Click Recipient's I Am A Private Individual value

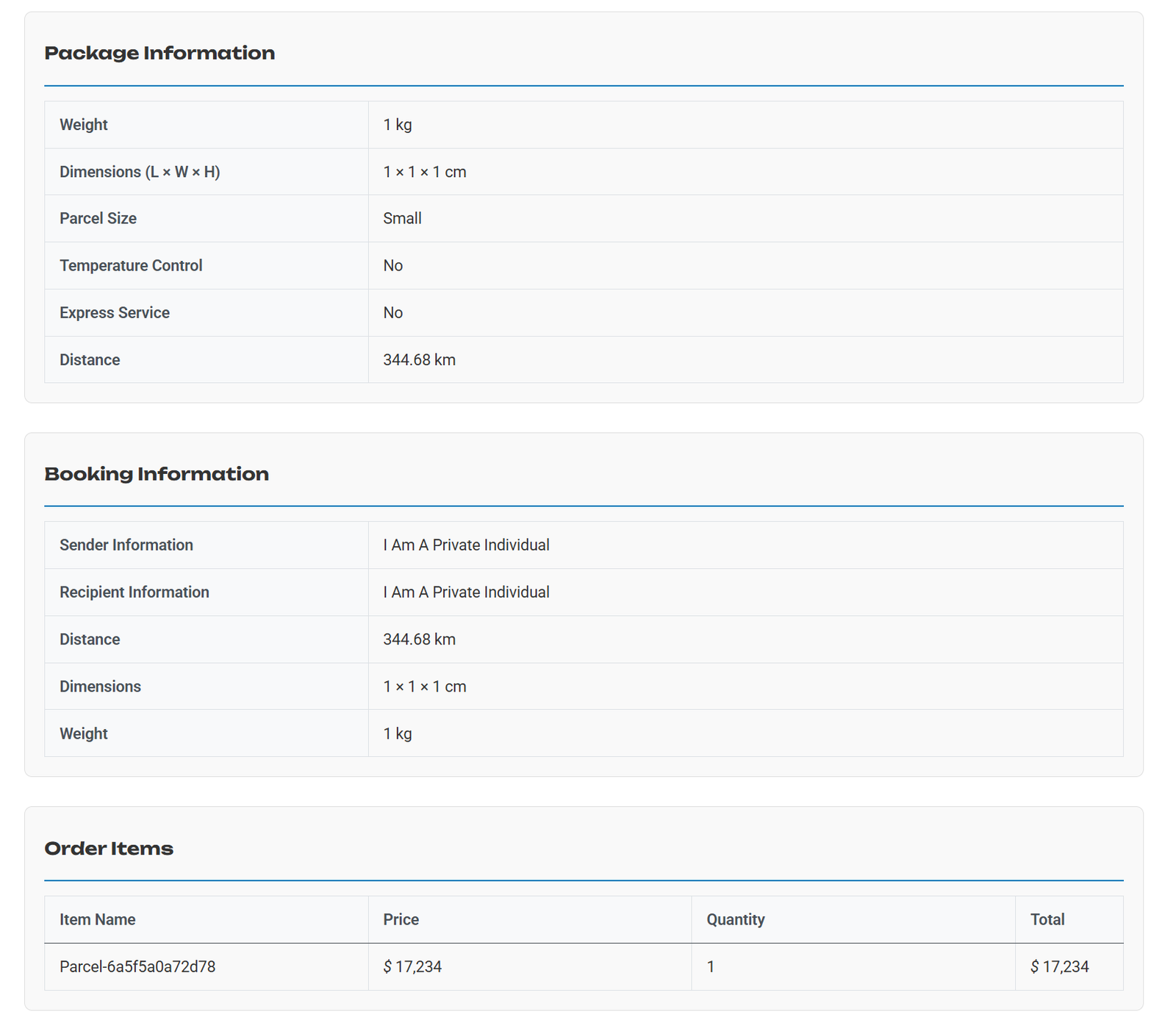[466, 592]
